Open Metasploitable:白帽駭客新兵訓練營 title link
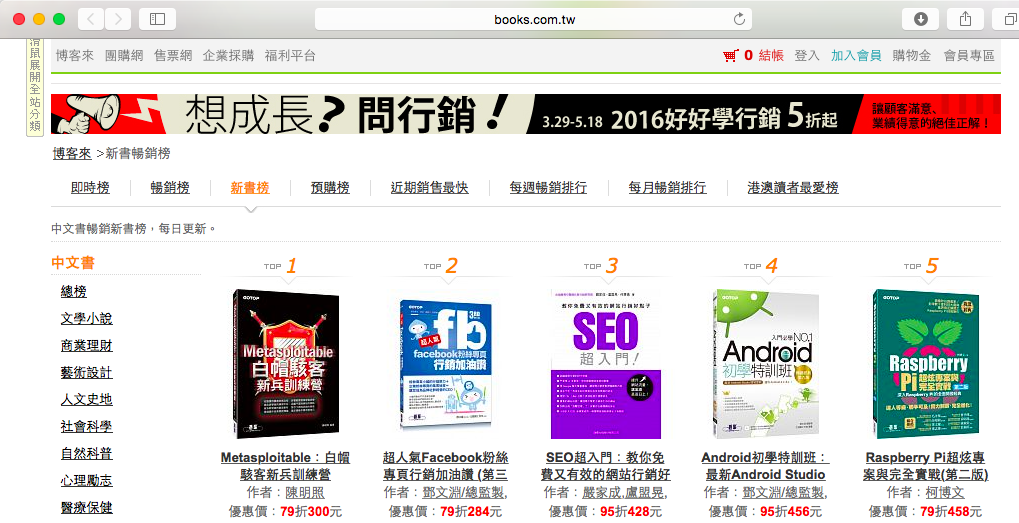The height and width of the screenshot is (523, 1019). click(286, 466)
